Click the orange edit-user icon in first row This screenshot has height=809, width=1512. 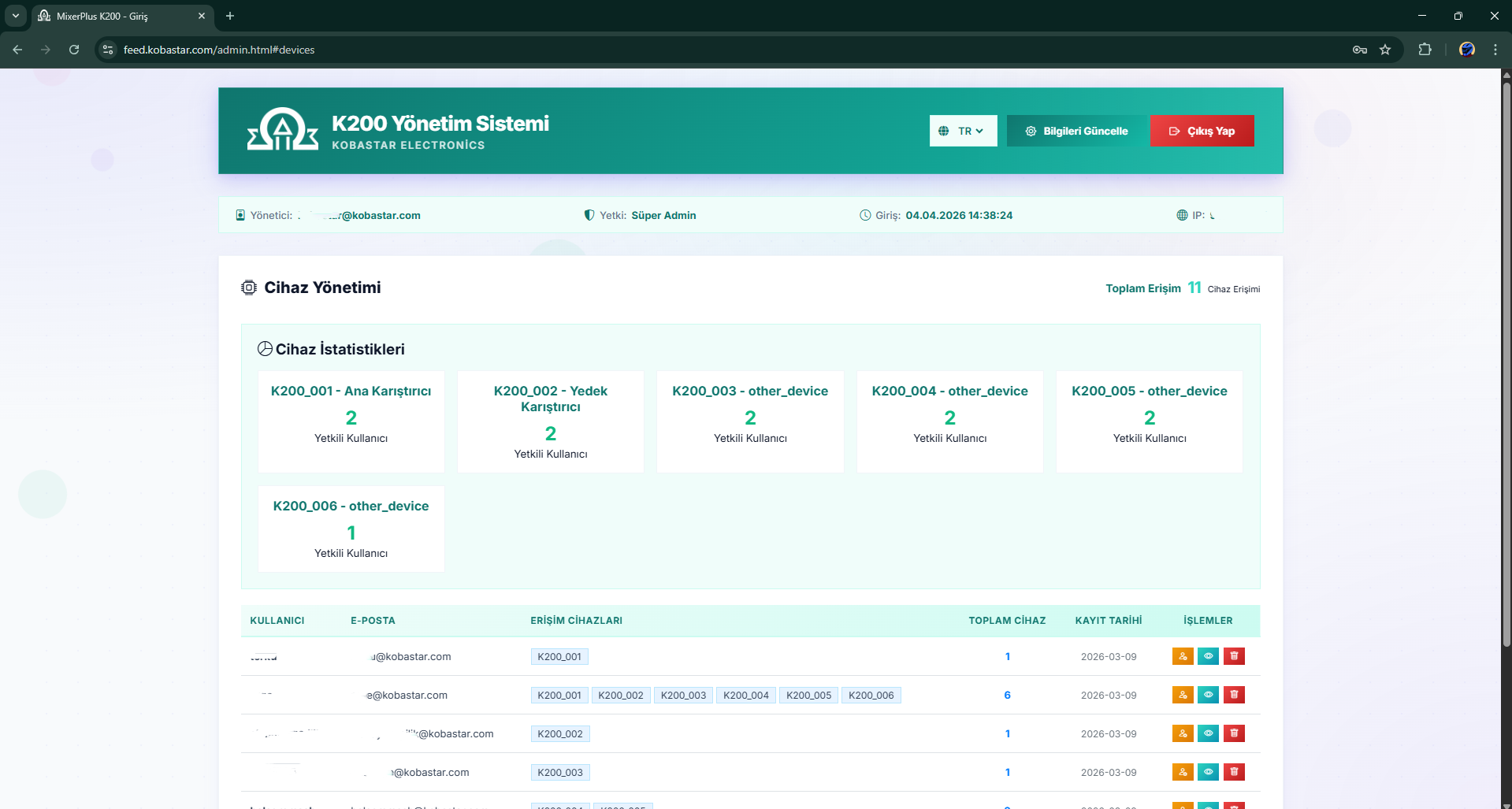click(1182, 656)
